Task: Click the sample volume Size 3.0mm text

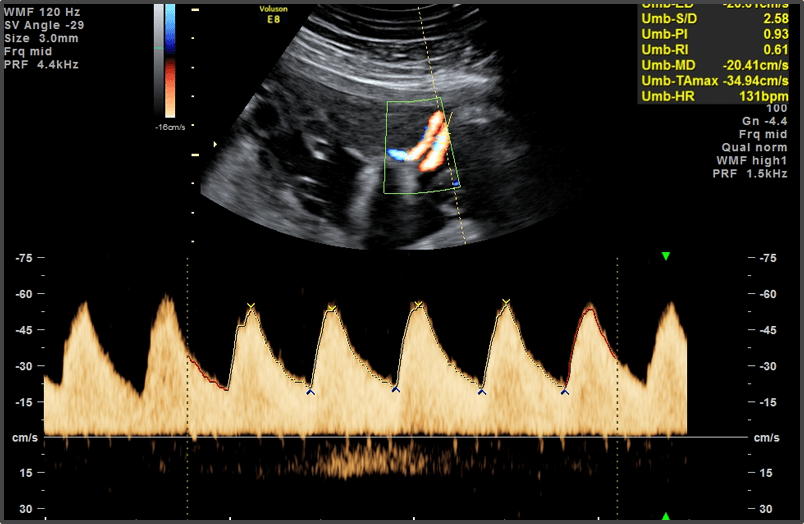Action: [41, 38]
